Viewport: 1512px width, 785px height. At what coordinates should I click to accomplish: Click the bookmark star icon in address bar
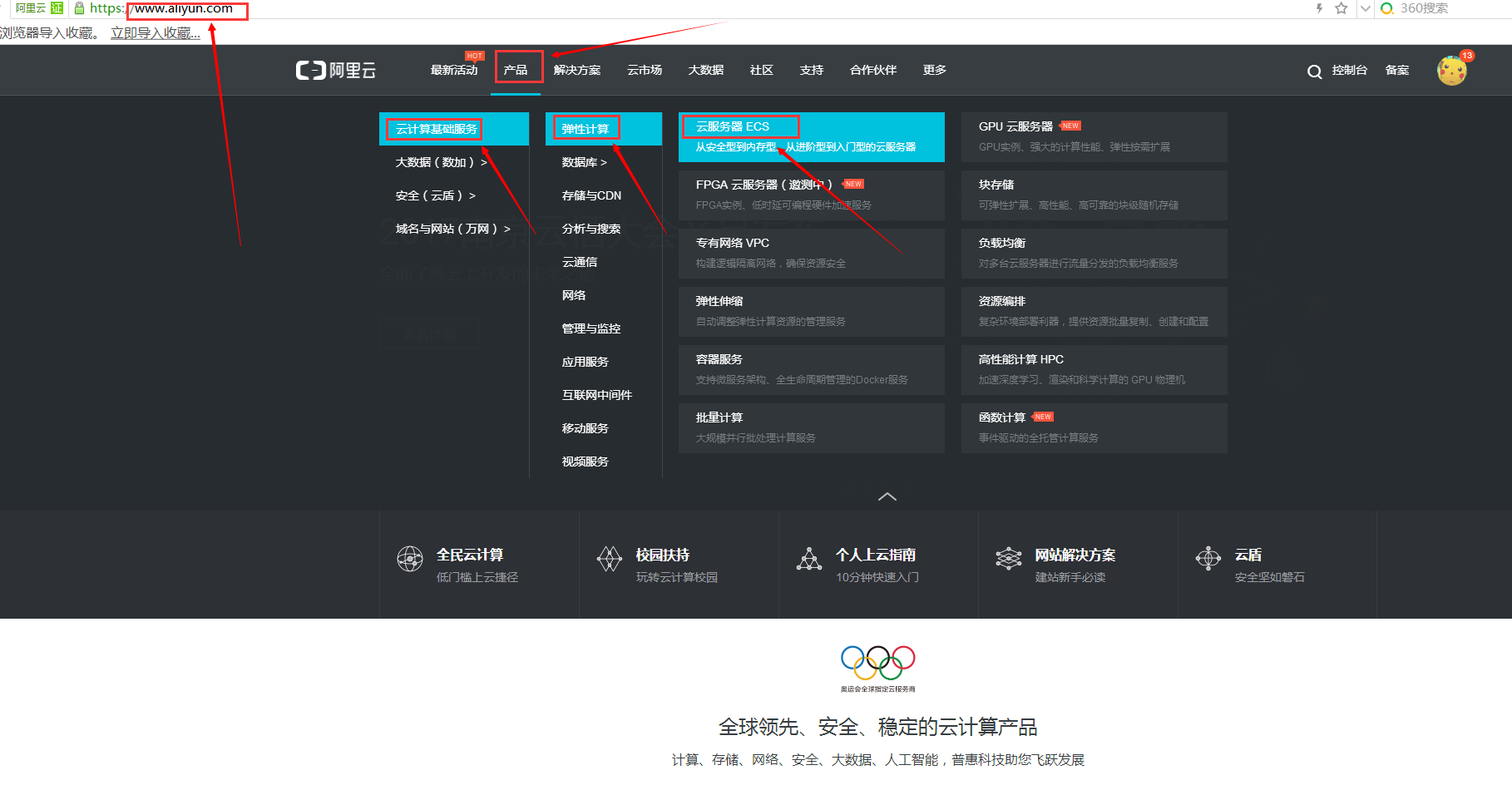click(x=1341, y=8)
